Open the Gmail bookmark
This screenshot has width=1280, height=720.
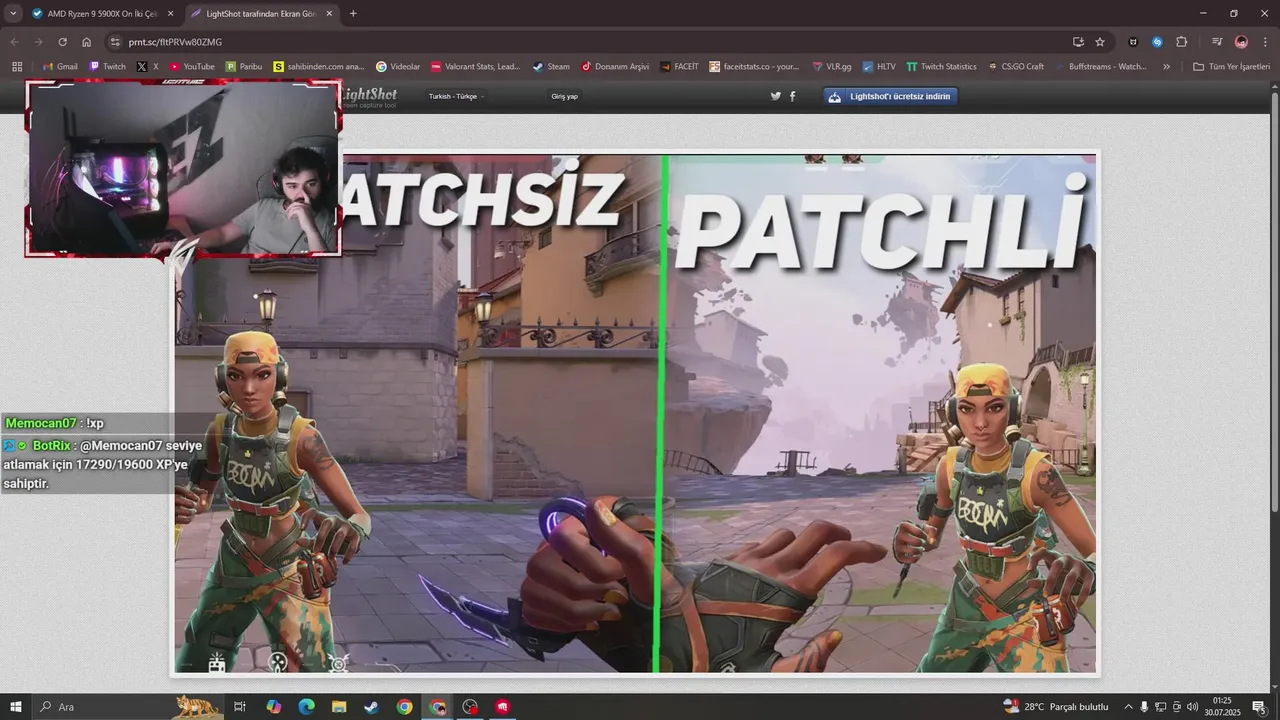click(60, 66)
